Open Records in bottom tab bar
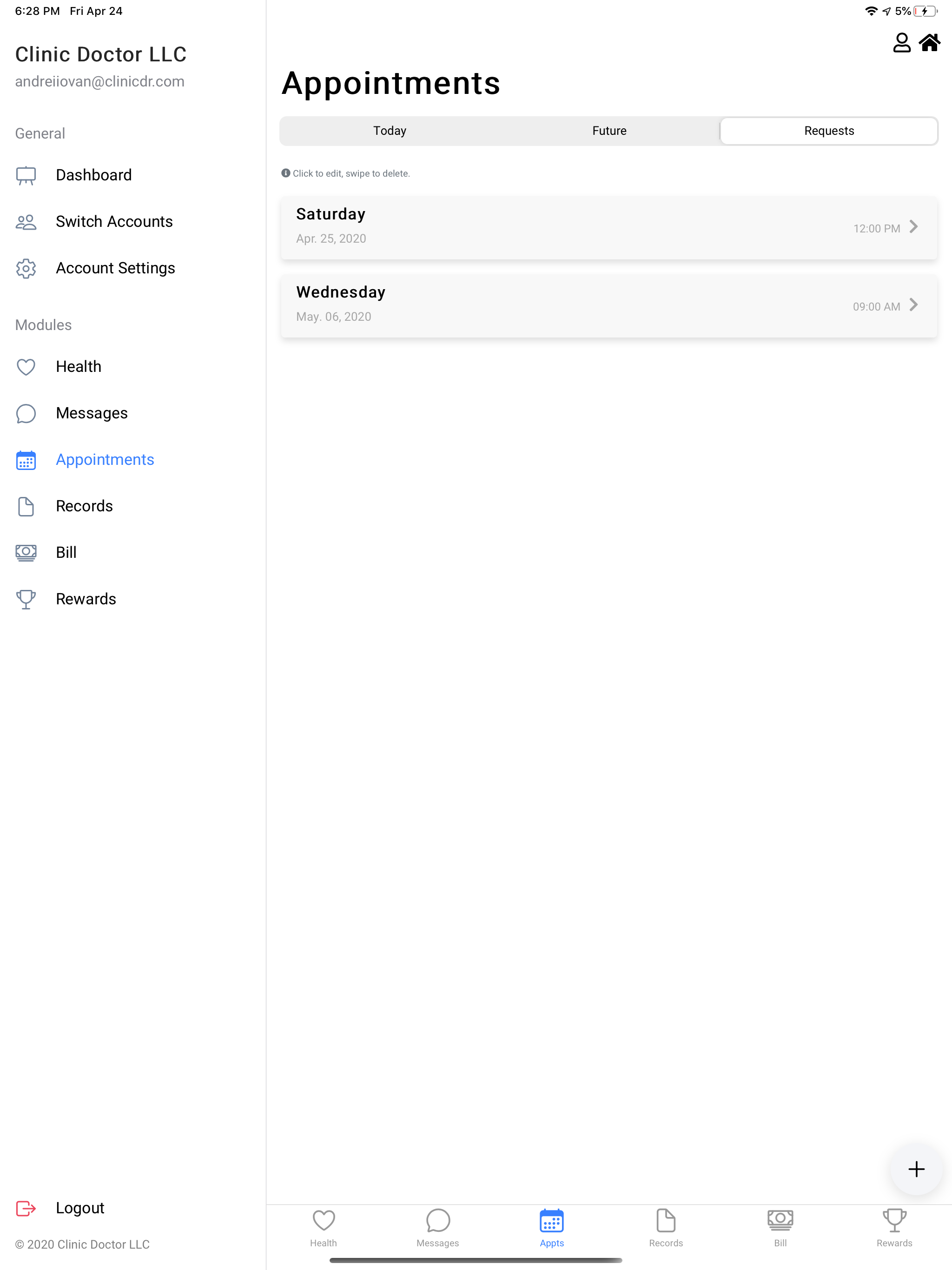 pyautogui.click(x=666, y=1228)
